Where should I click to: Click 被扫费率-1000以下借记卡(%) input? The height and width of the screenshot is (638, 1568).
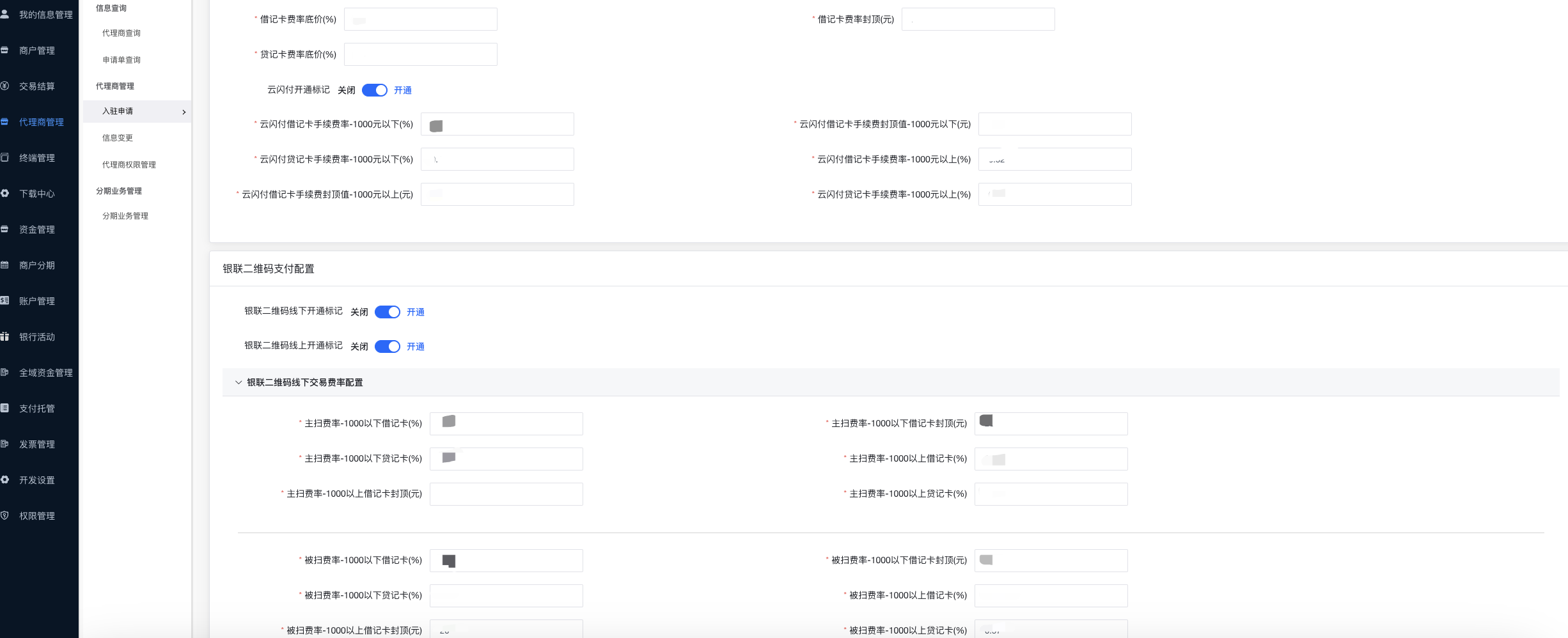click(x=506, y=561)
